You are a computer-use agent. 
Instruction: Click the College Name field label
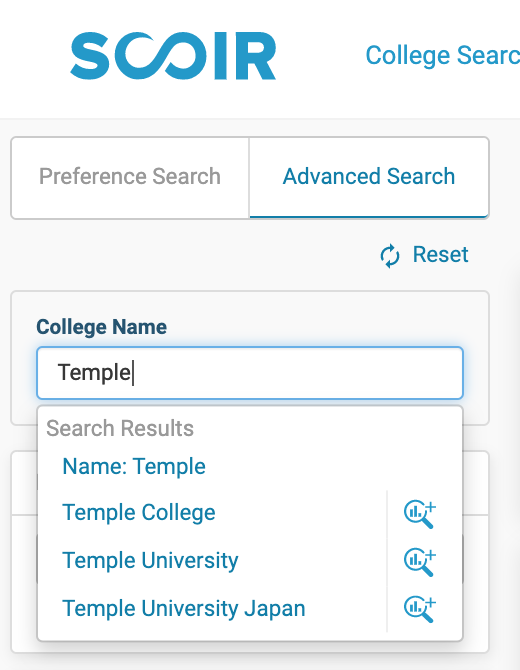coord(102,327)
